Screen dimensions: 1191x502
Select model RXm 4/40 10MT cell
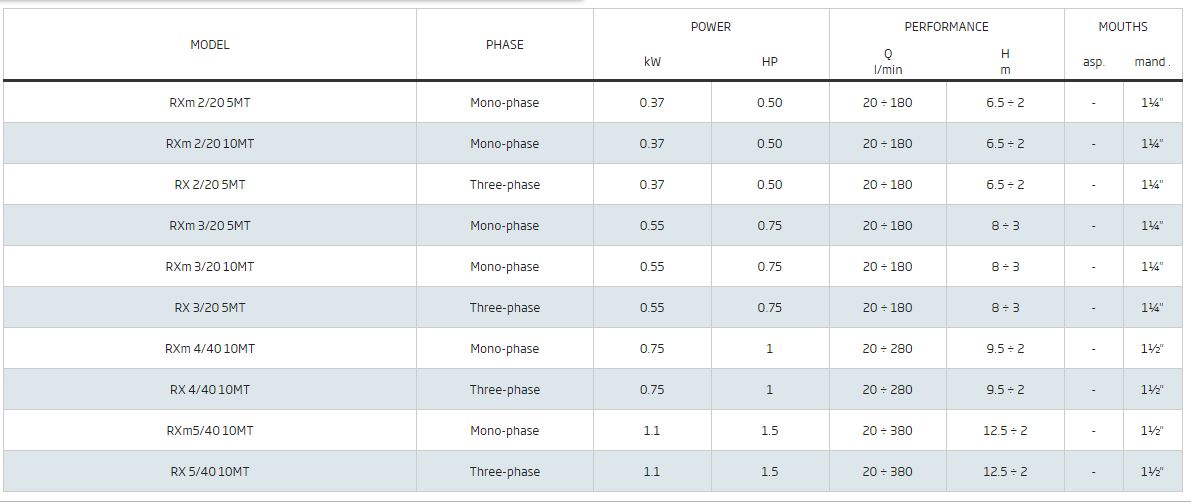pyautogui.click(x=210, y=349)
